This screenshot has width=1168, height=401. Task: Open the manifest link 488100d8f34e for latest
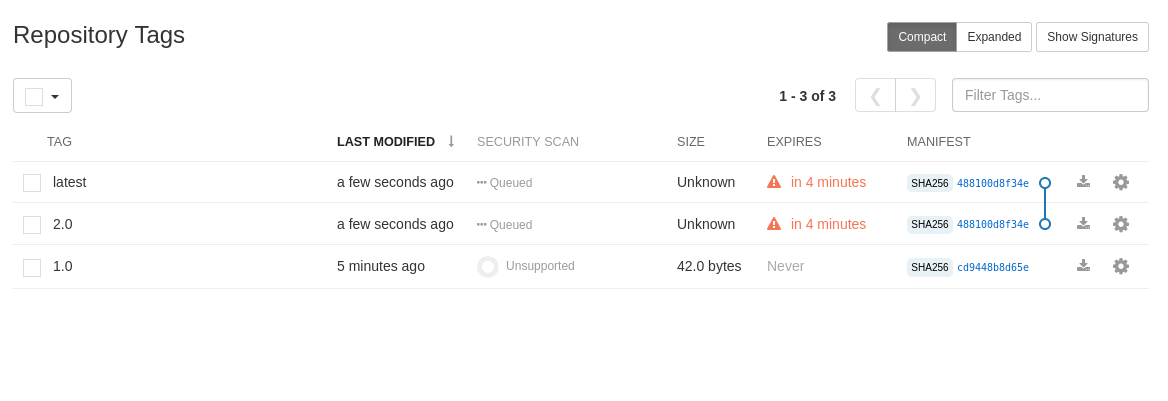coord(992,183)
